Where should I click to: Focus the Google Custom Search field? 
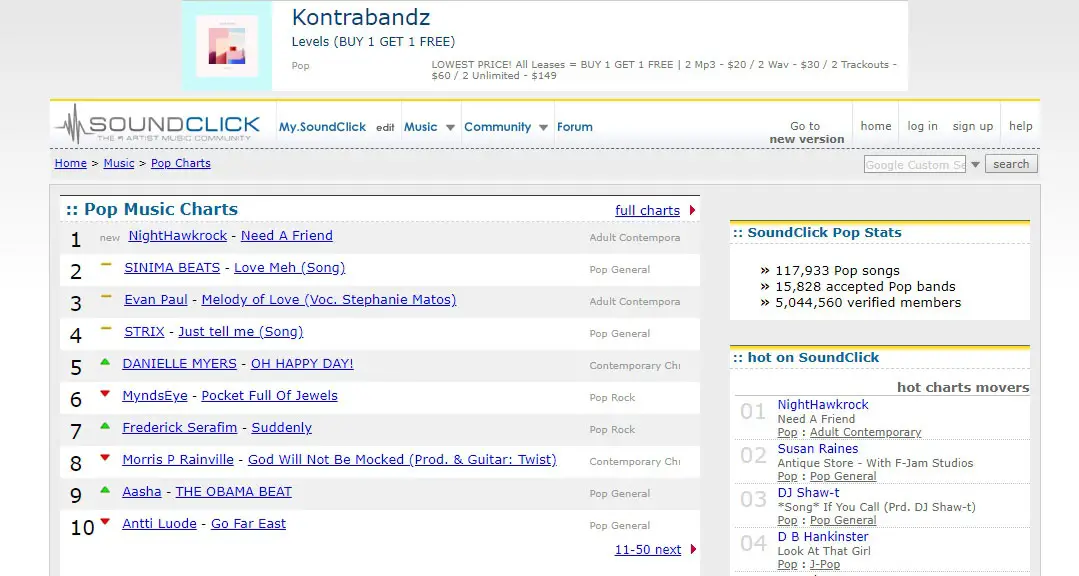coord(915,164)
